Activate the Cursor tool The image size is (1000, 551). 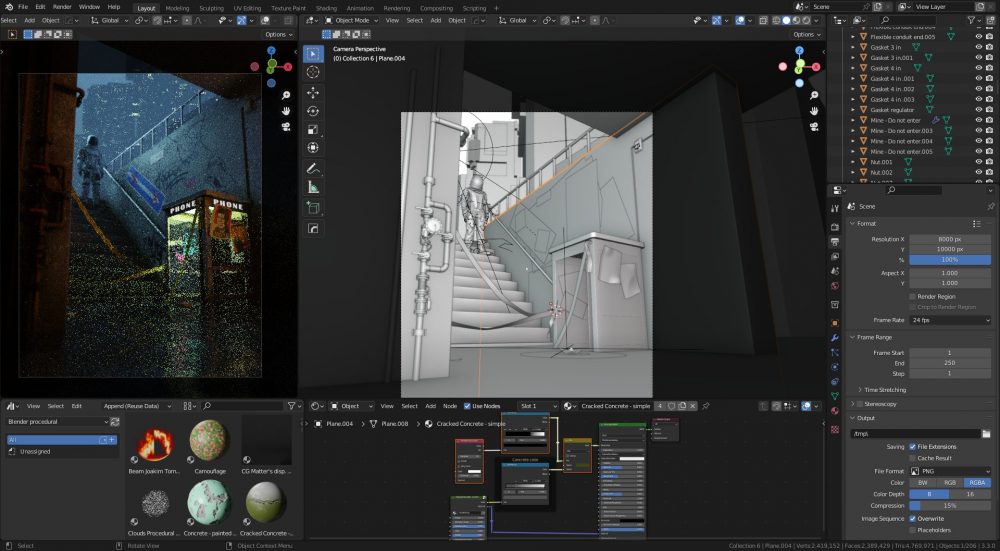(x=313, y=72)
